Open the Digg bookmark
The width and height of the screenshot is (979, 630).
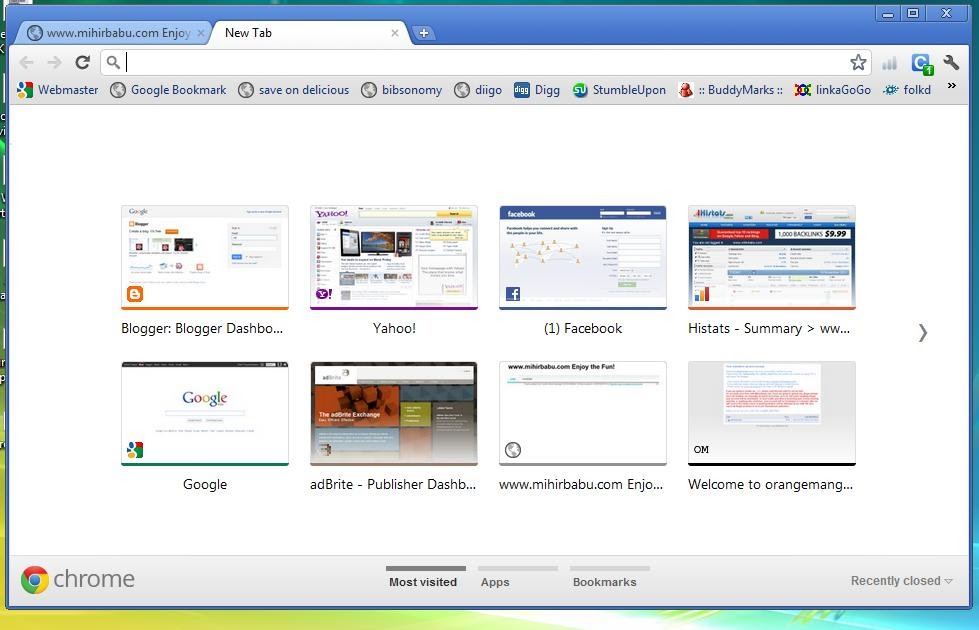point(536,90)
